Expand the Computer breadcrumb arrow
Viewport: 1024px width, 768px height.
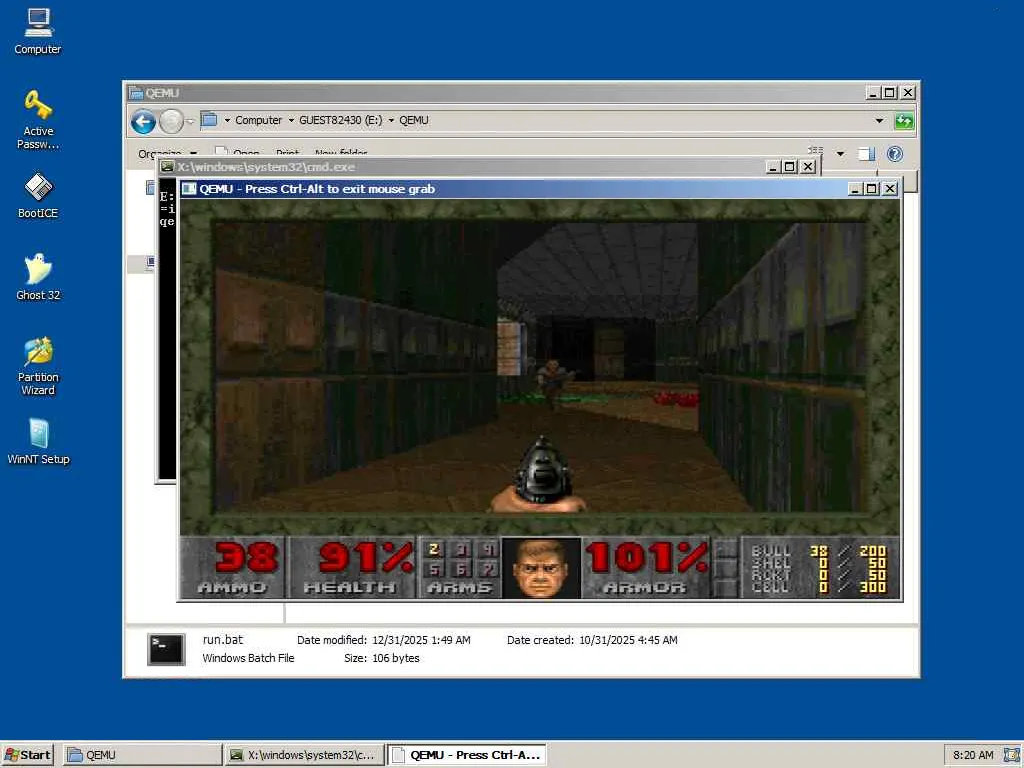(x=291, y=121)
